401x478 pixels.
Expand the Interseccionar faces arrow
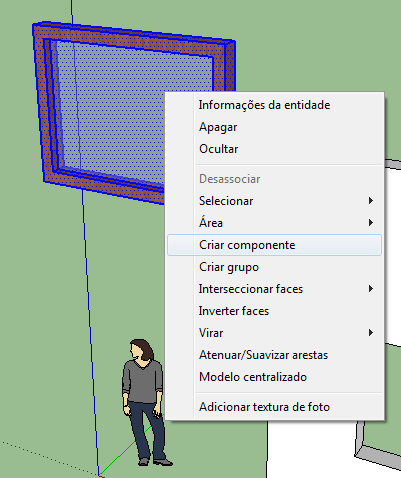(371, 289)
